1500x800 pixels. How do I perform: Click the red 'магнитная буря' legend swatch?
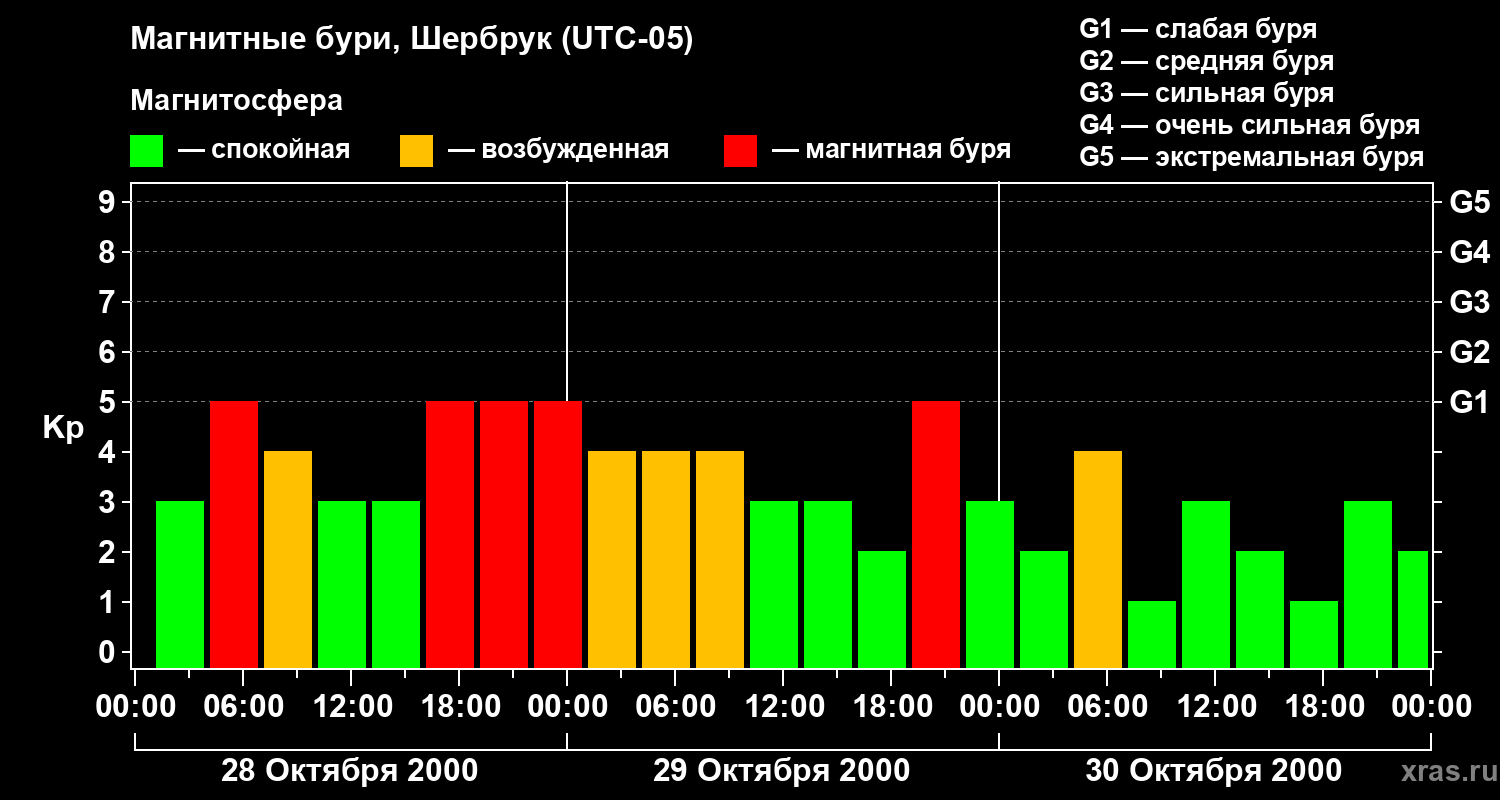click(x=740, y=151)
